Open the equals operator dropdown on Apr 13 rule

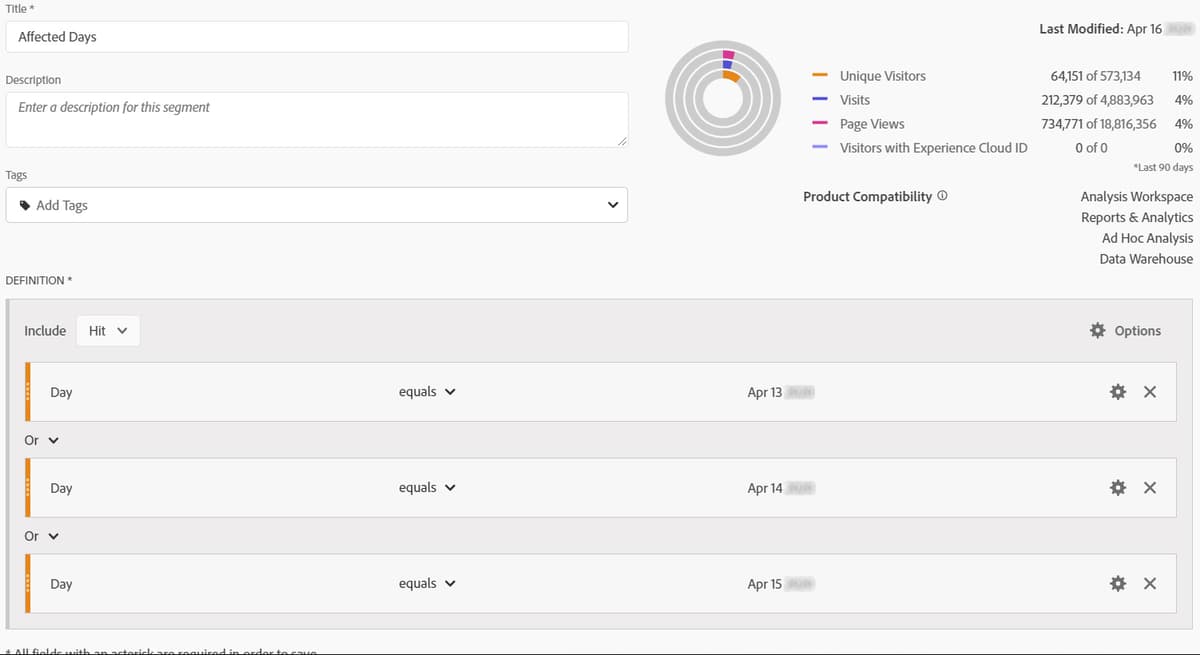tap(427, 392)
